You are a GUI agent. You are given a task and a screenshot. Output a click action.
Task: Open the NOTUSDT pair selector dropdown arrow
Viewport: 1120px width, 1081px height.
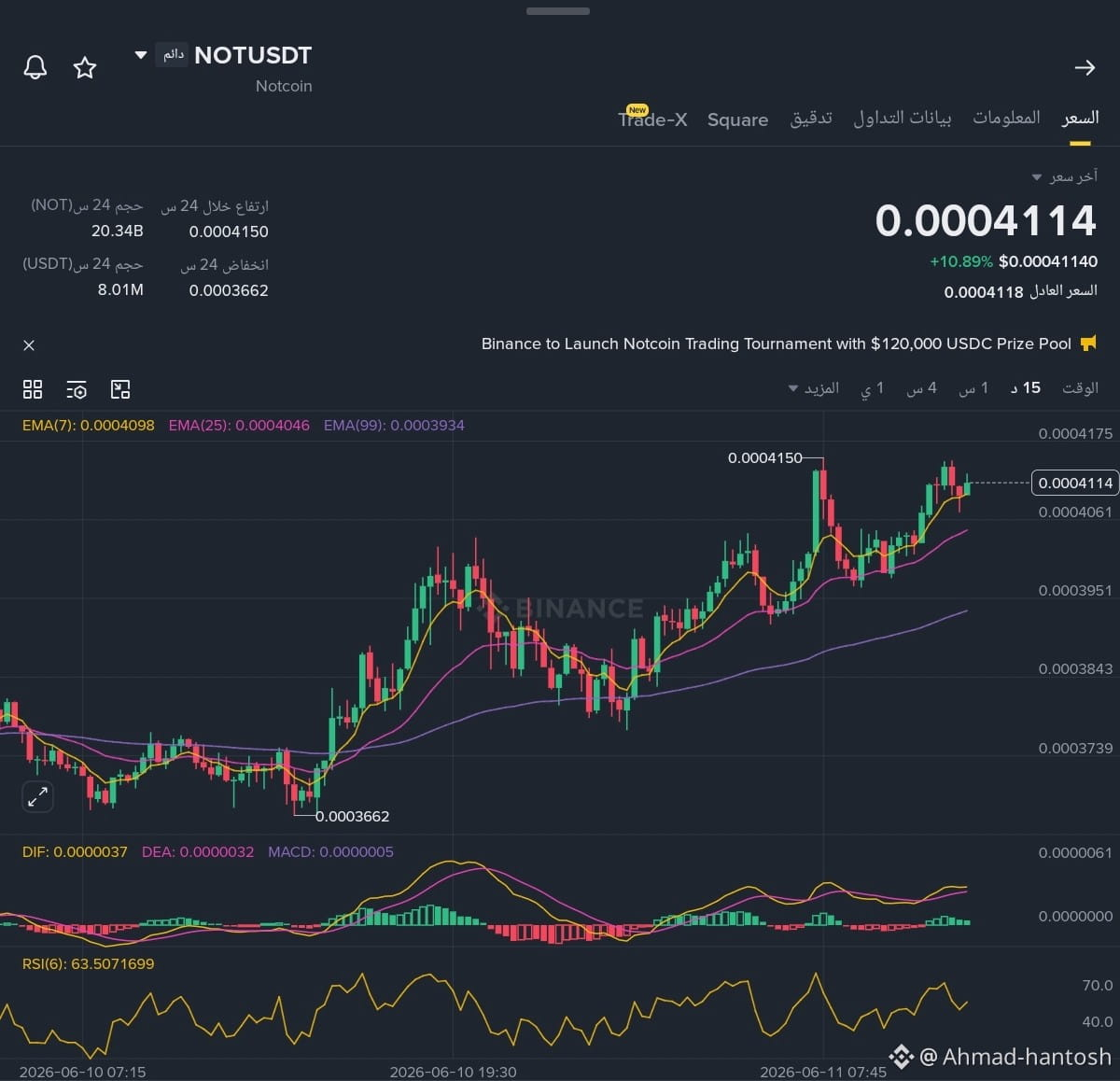pos(141,55)
